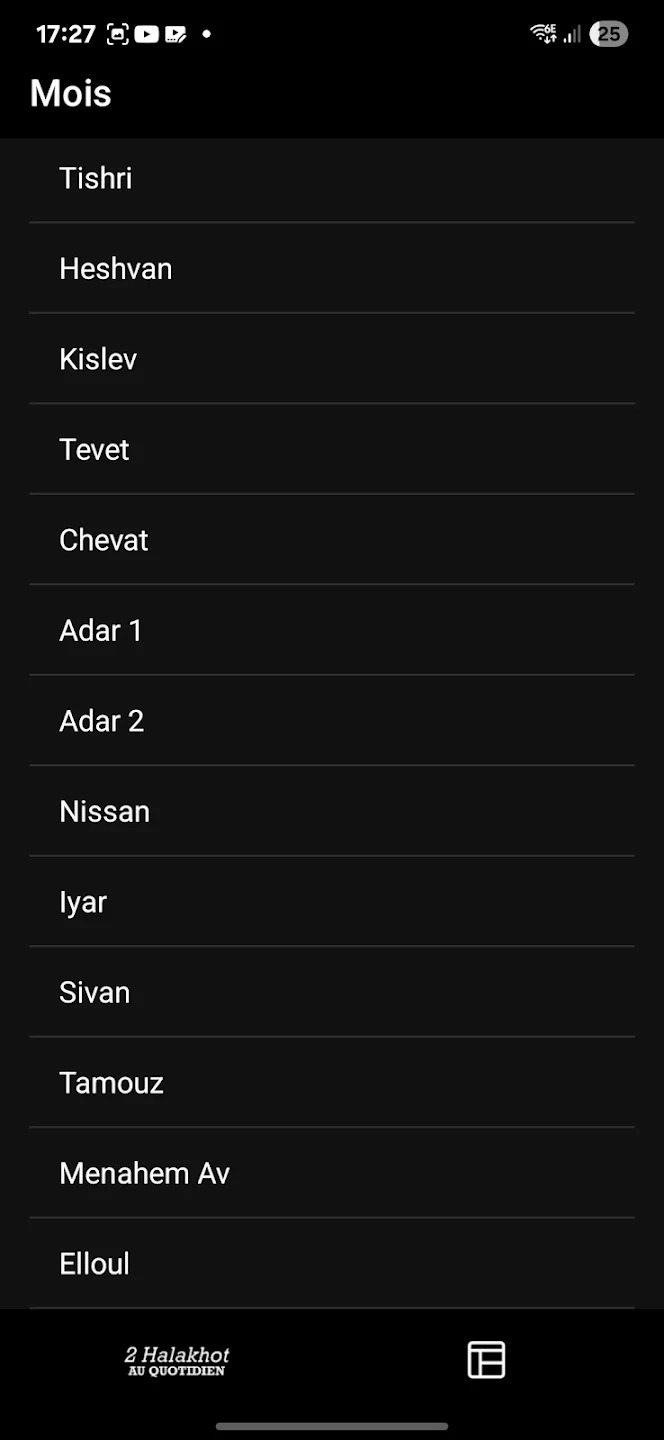This screenshot has height=1440, width=664.
Task: Open the 2 Halakhot au Quotidien tab
Action: (x=177, y=1360)
